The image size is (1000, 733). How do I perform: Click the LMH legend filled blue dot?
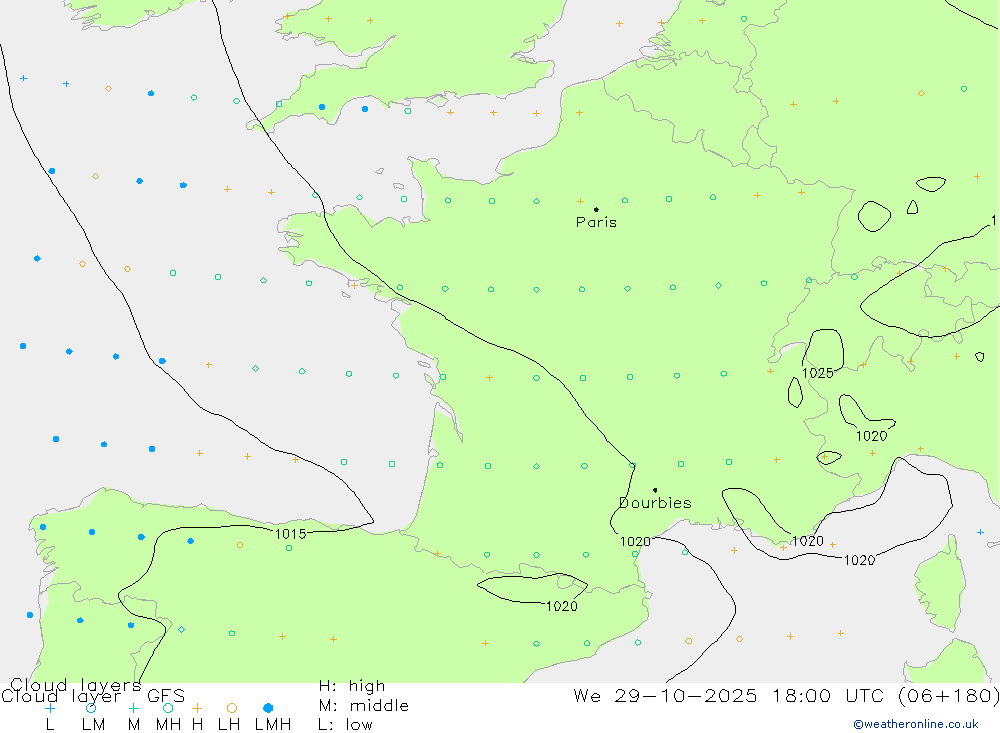tap(268, 708)
